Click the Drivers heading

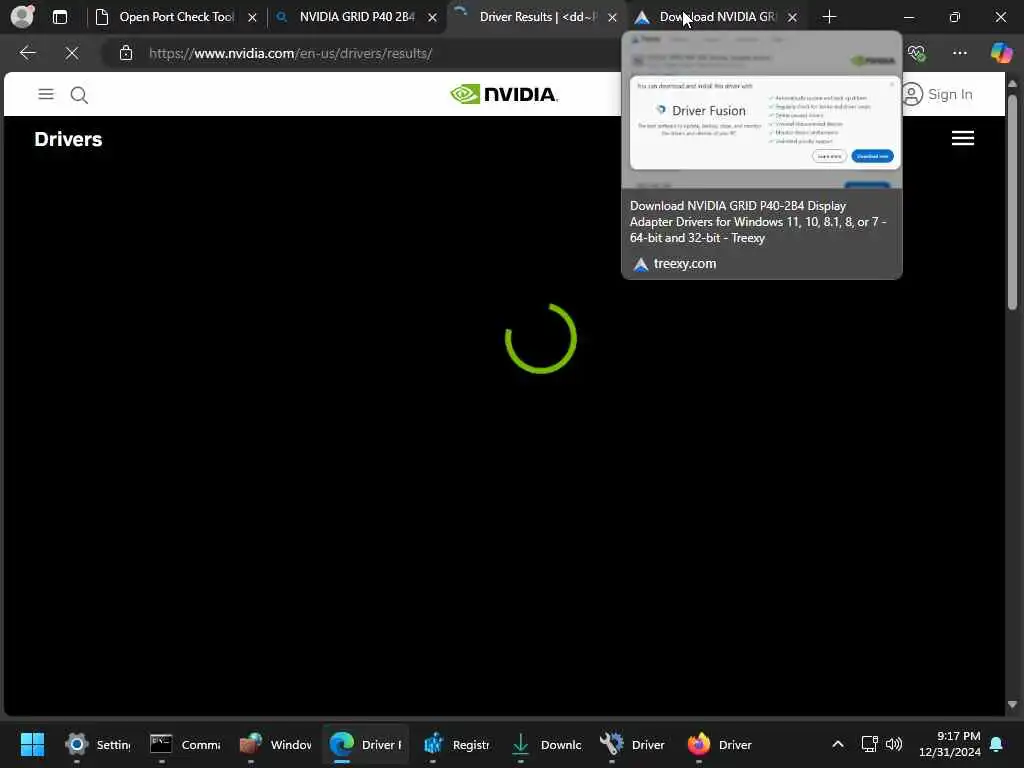coord(69,139)
